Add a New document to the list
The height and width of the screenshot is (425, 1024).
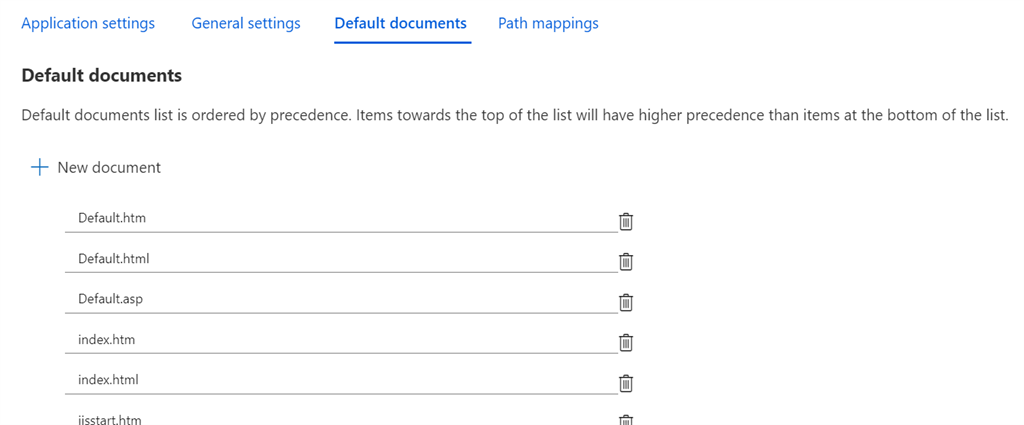click(x=96, y=168)
